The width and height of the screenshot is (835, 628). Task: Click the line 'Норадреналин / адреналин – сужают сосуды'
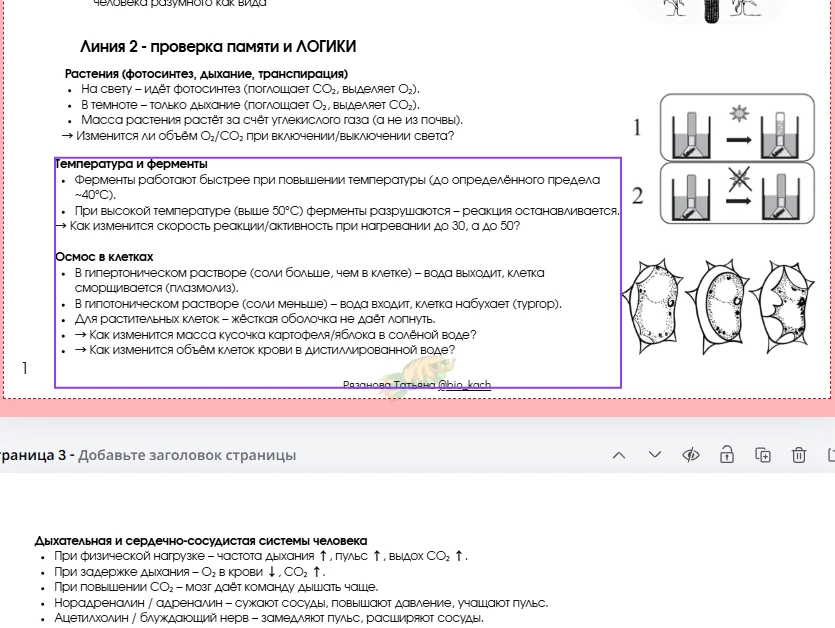pyautogui.click(x=301, y=602)
